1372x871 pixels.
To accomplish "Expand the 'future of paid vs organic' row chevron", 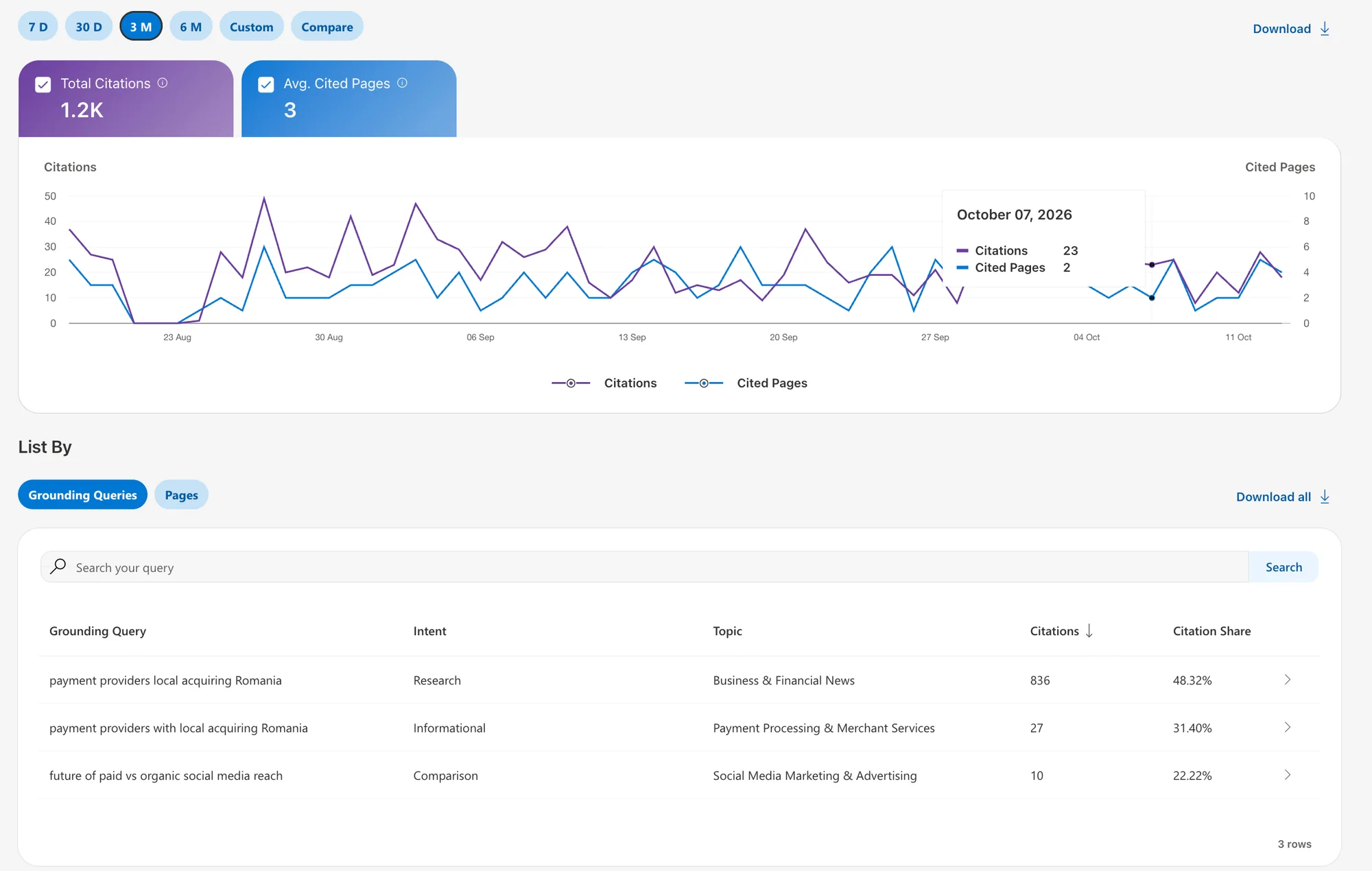I will pos(1288,775).
